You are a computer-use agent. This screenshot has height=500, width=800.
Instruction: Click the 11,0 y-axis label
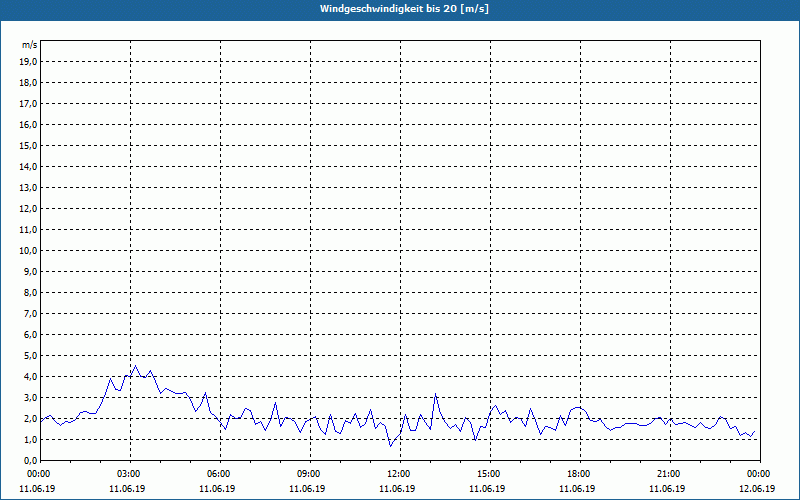pyautogui.click(x=28, y=230)
